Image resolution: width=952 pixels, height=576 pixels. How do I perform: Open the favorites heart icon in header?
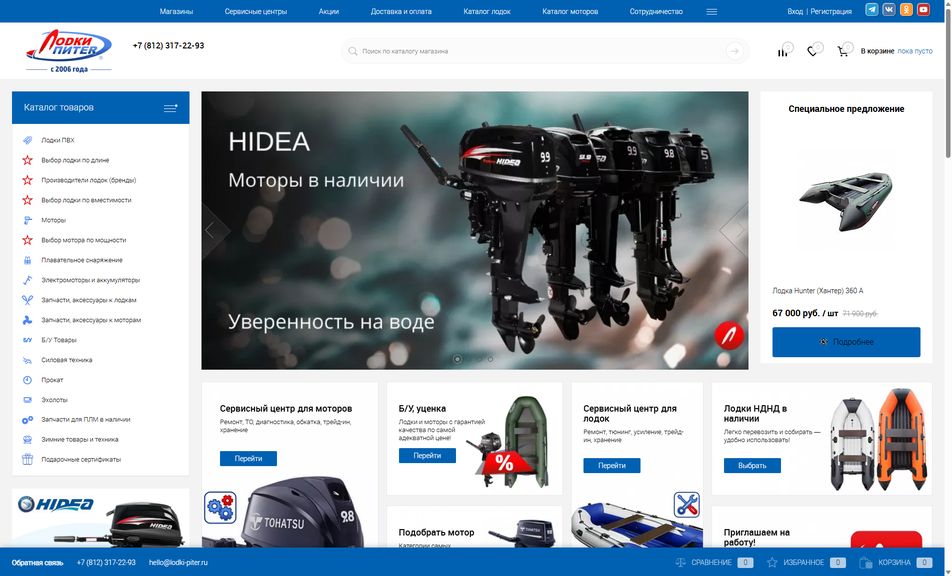coord(812,52)
